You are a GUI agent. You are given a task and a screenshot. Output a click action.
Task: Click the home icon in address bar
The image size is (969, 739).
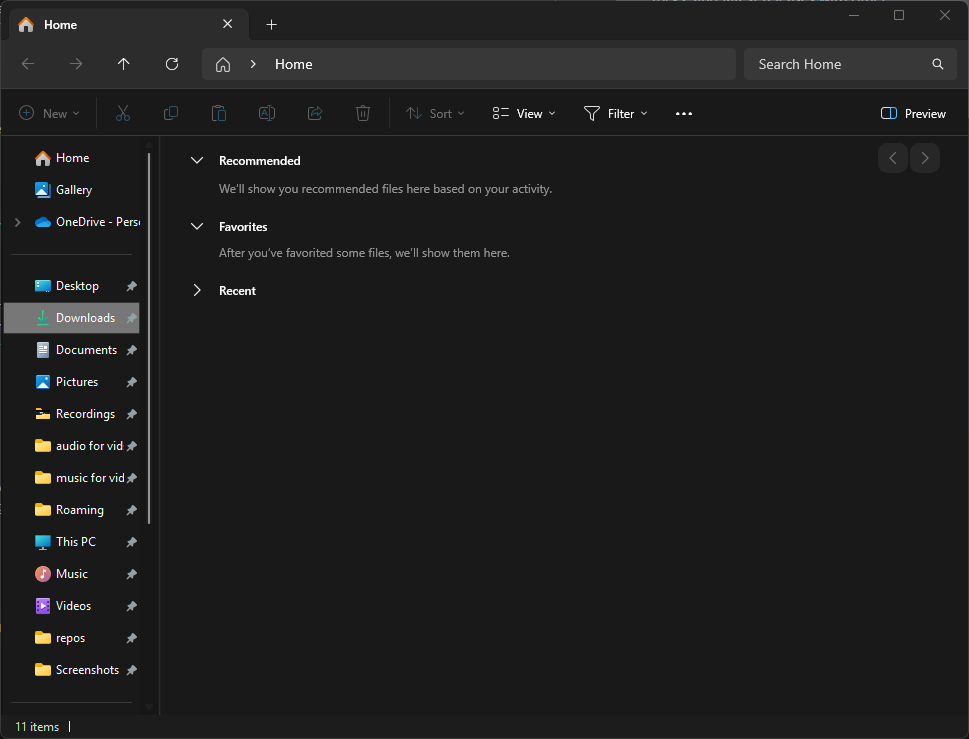click(223, 64)
